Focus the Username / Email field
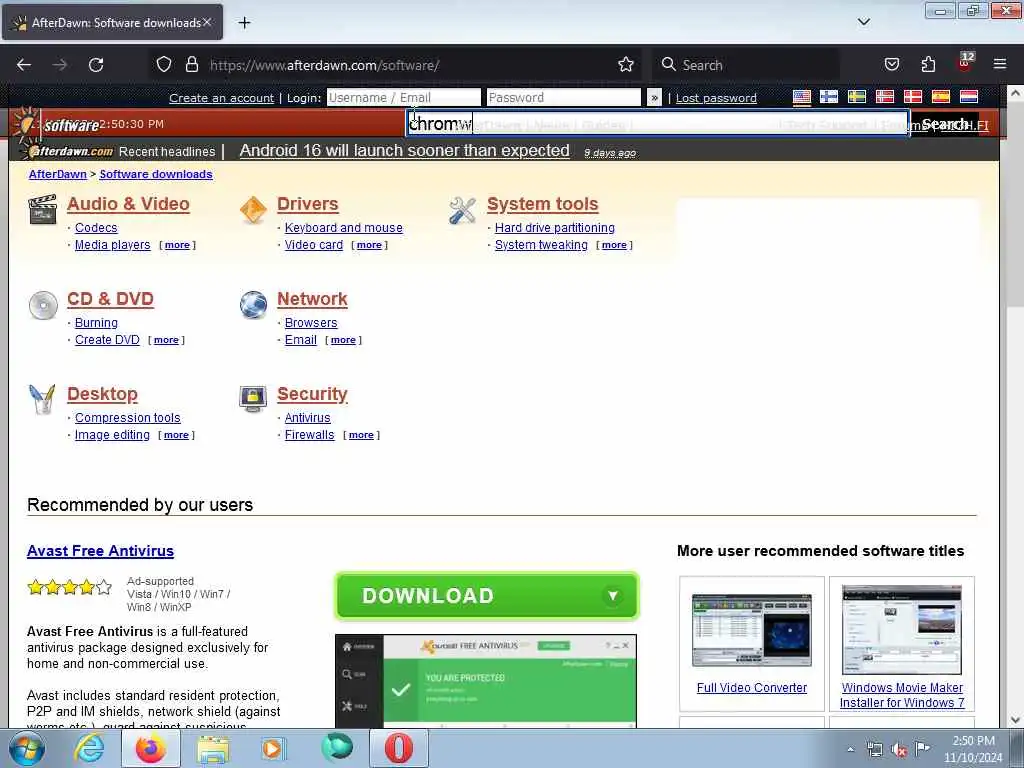1024x768 pixels. (x=404, y=97)
